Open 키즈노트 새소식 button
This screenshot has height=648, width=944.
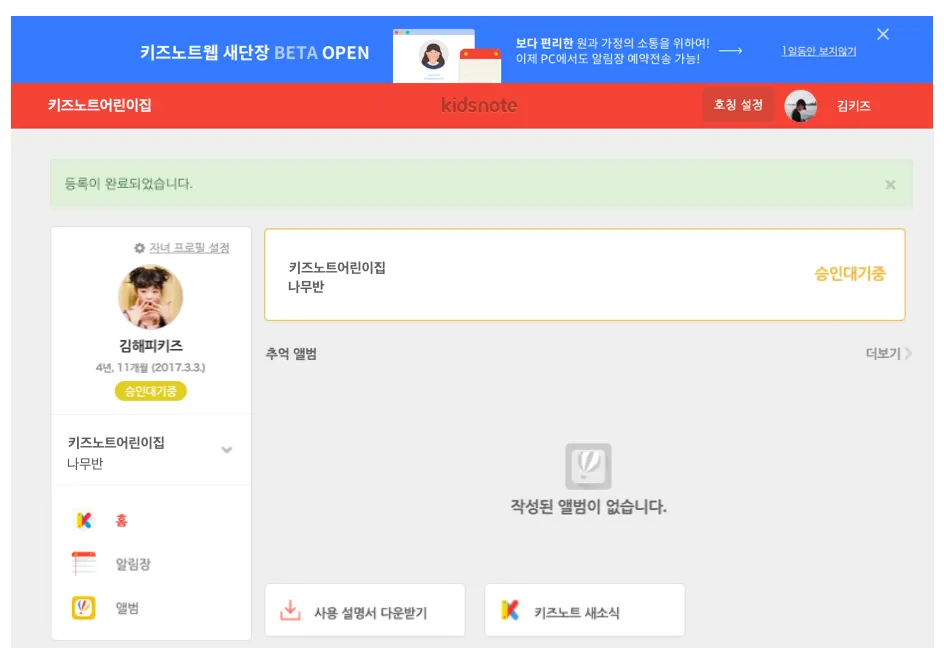pos(585,610)
